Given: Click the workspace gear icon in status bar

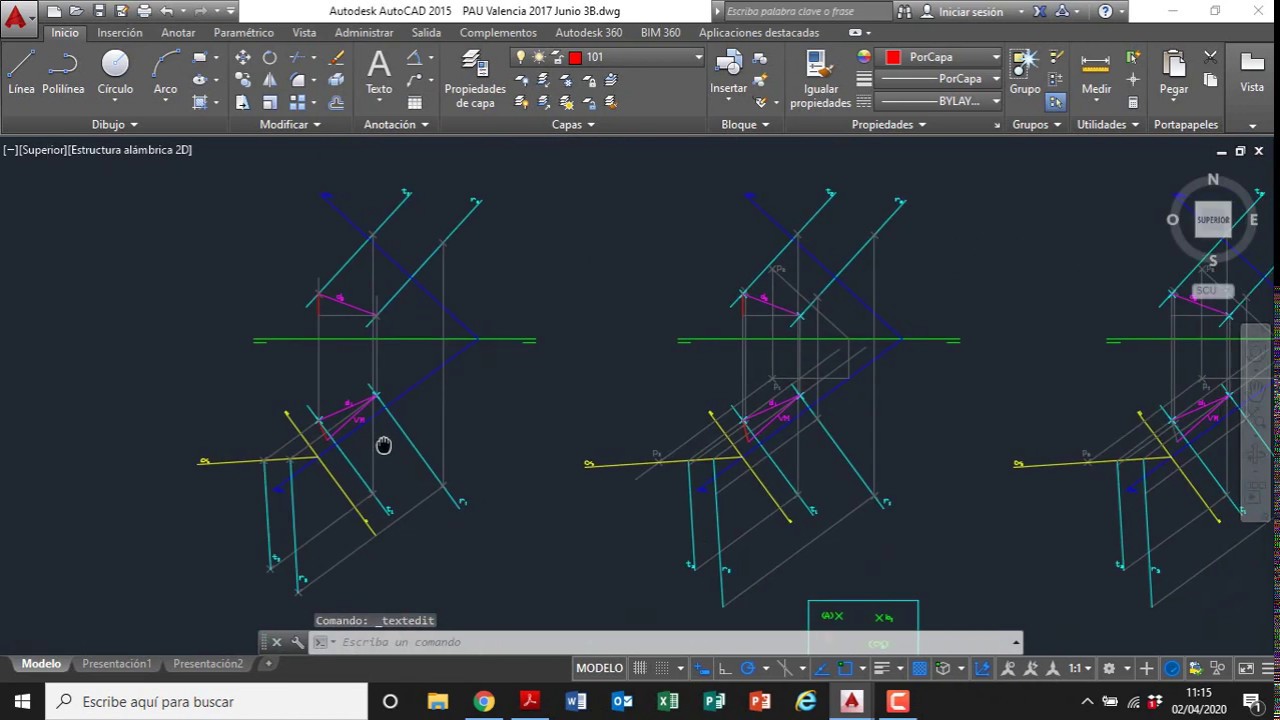Looking at the screenshot, I should coord(1109,668).
